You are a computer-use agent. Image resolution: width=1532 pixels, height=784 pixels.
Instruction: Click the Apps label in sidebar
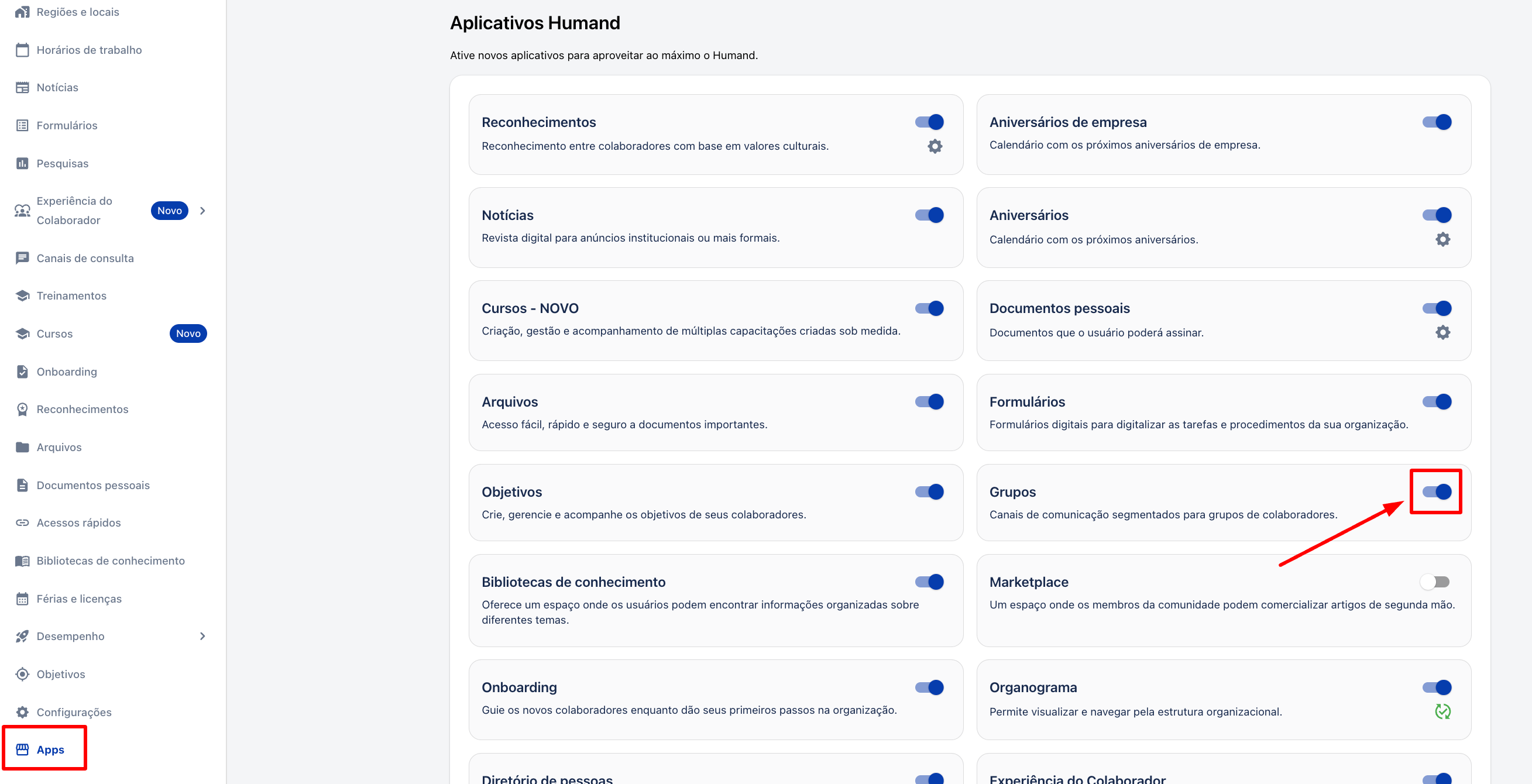click(x=50, y=749)
